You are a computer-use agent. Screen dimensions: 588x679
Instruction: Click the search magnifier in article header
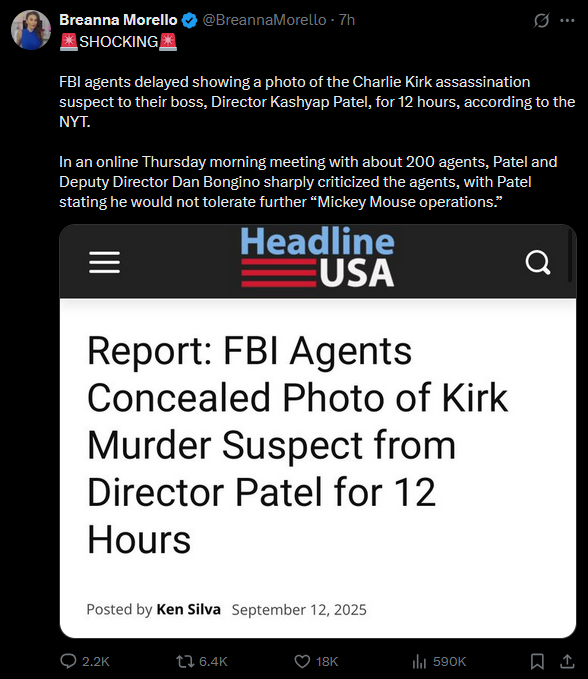coord(538,262)
